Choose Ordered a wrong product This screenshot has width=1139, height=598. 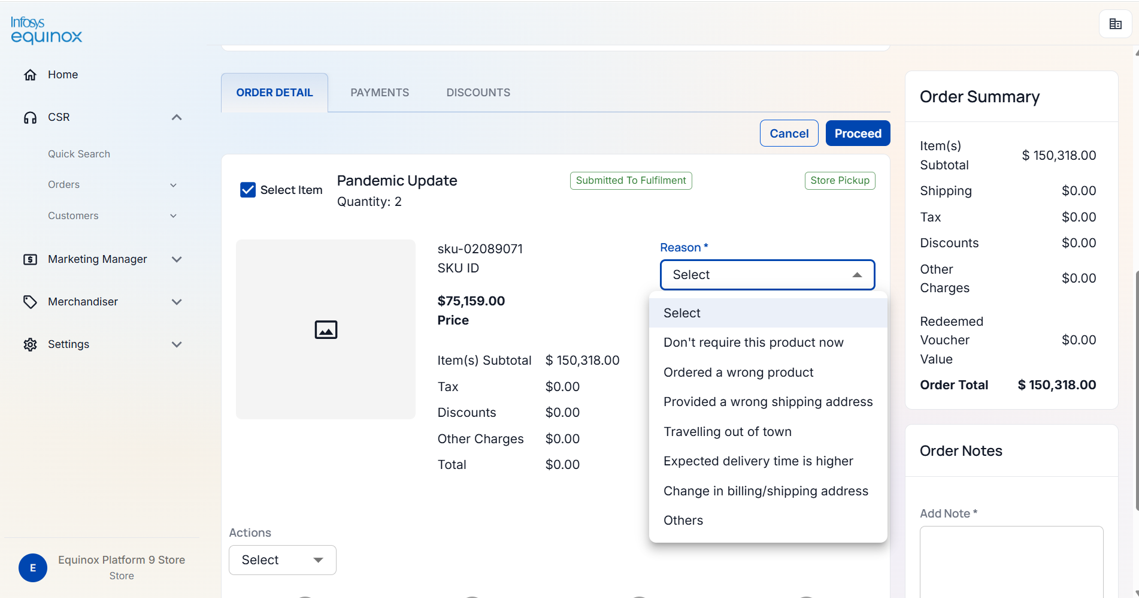point(768,372)
